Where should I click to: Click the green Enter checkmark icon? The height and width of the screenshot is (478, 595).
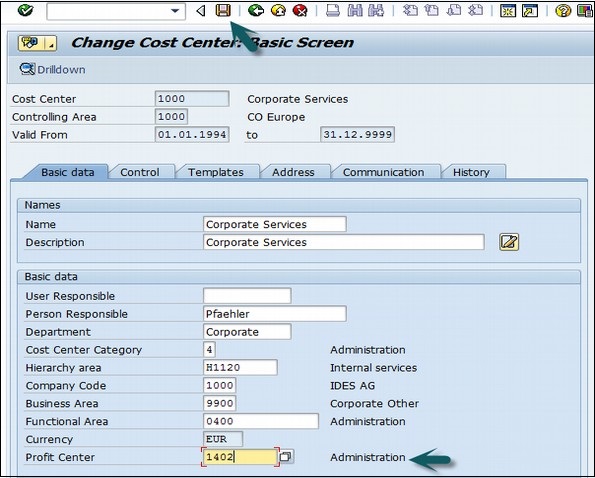point(25,10)
